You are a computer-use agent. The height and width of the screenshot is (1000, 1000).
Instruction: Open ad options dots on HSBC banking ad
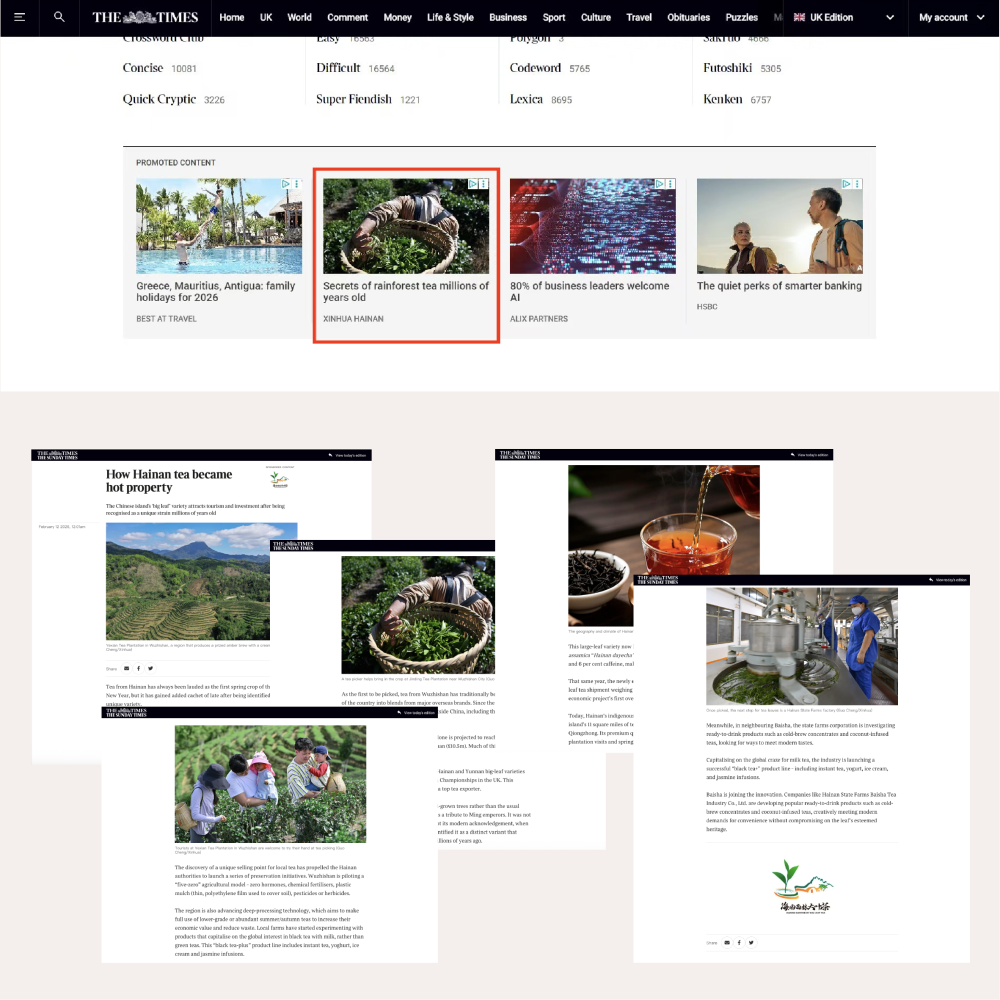point(857,185)
